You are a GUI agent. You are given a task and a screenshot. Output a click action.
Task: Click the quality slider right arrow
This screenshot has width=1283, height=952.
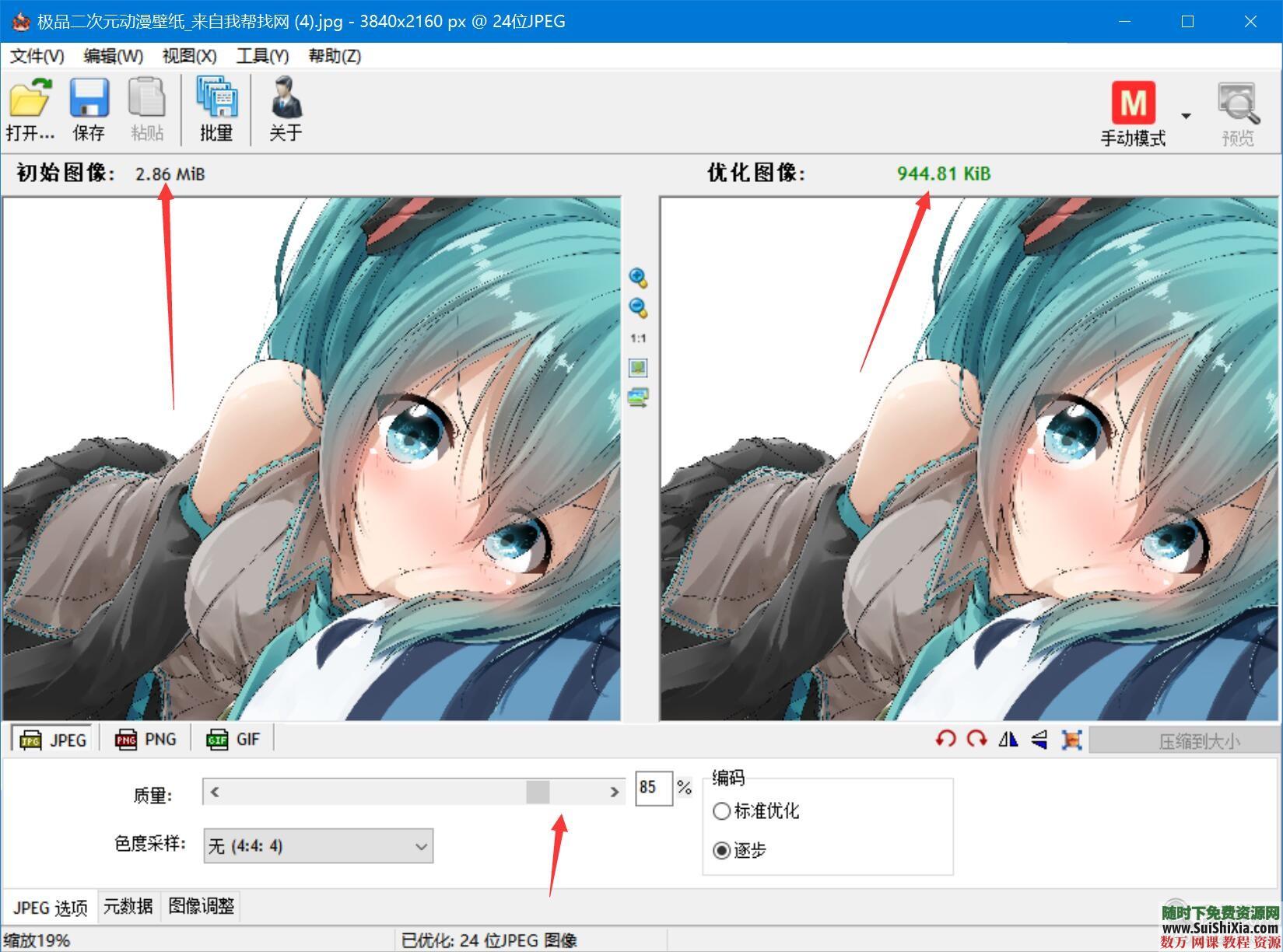[614, 792]
